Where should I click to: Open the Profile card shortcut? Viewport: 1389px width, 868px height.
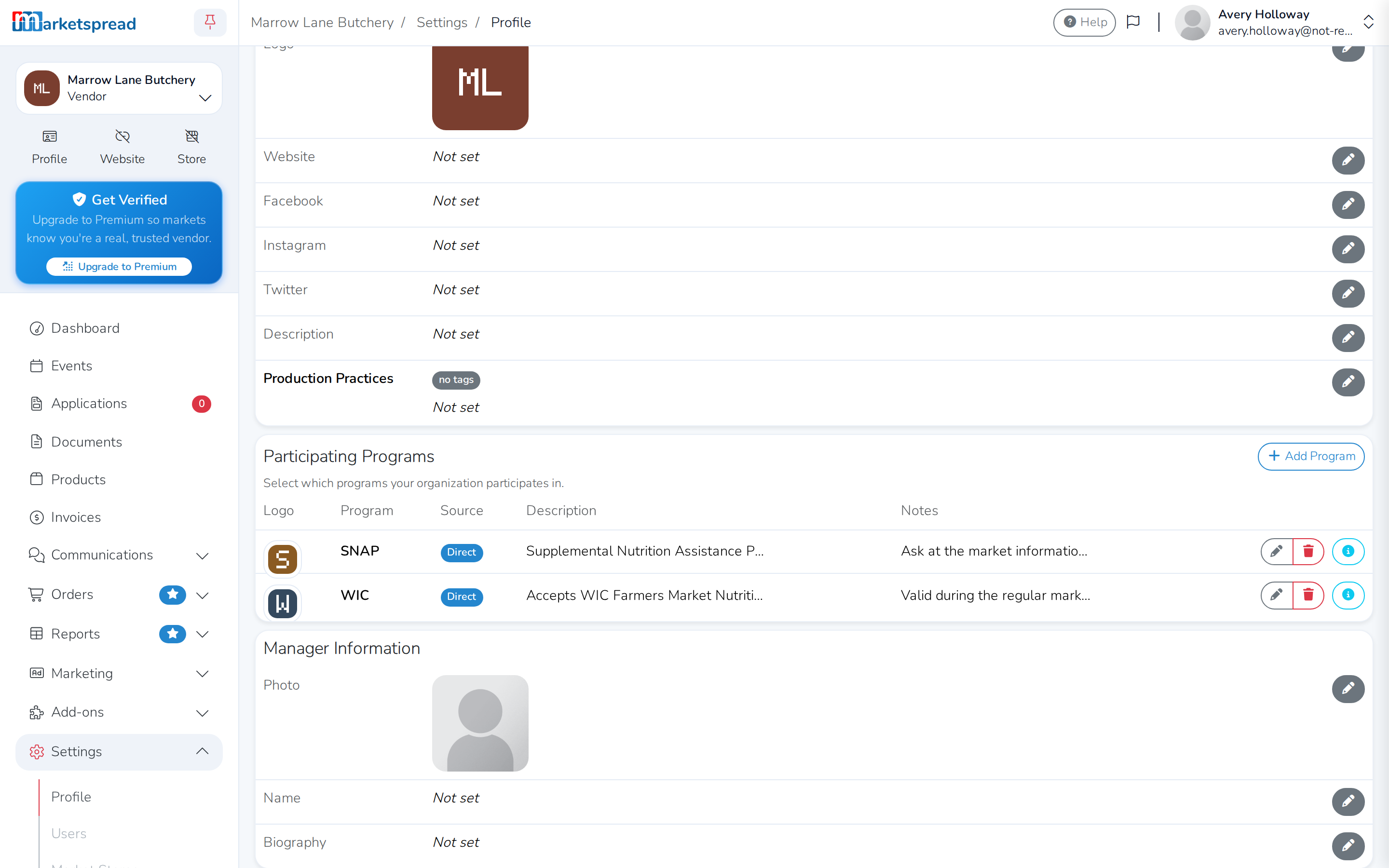point(49,147)
